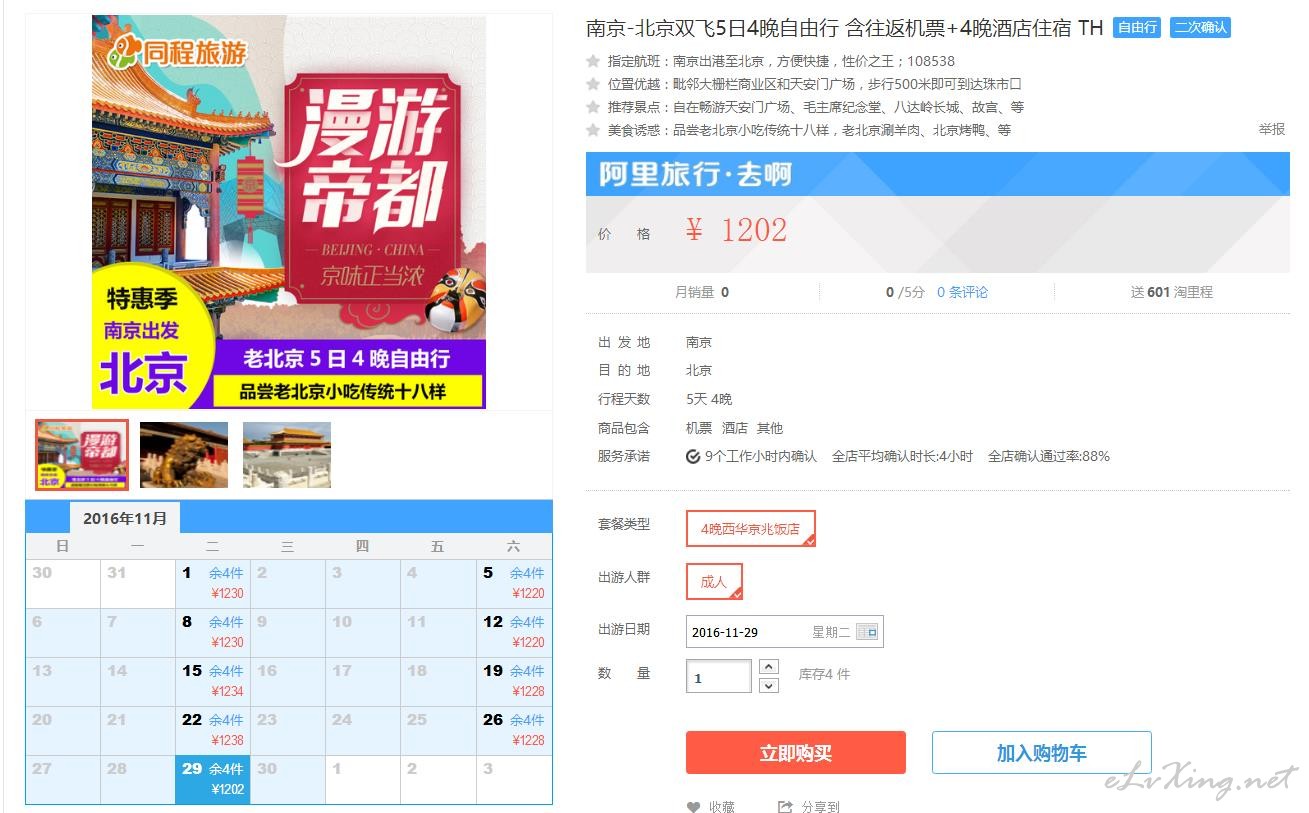
Task: Click the 举报 report link
Action: pos(1271,130)
